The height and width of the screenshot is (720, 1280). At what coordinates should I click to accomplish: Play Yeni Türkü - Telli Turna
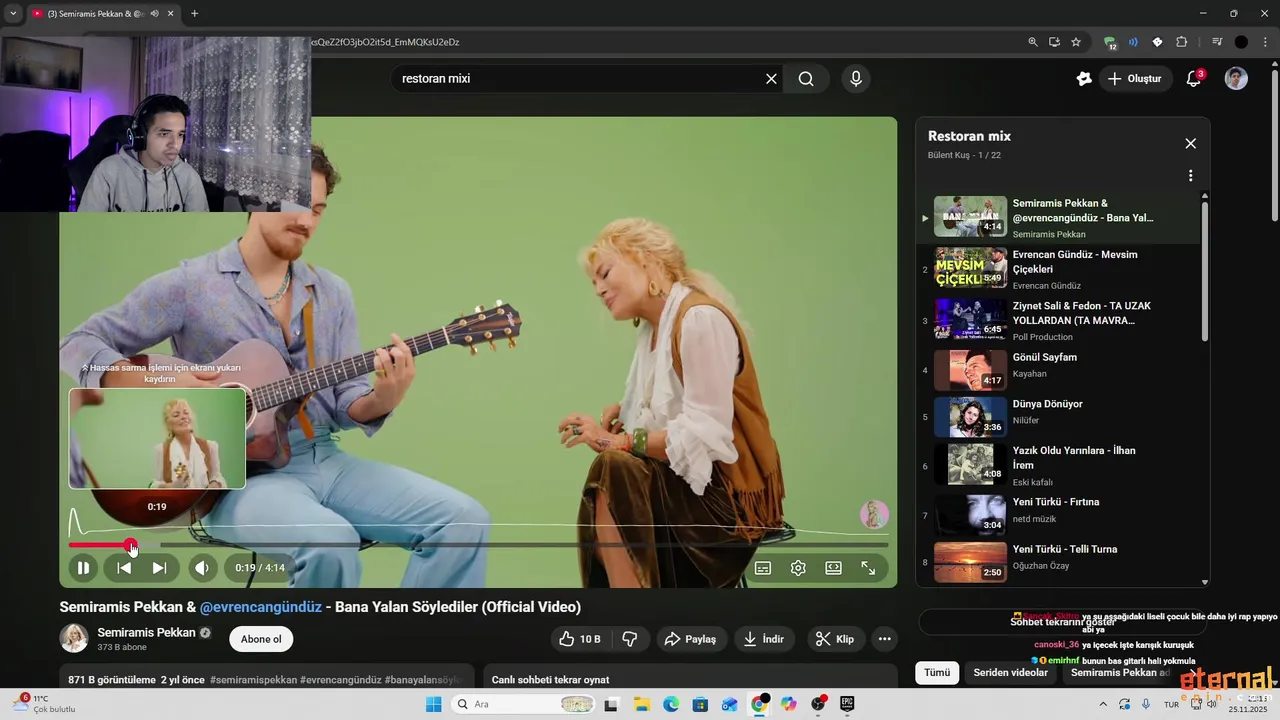point(1060,561)
